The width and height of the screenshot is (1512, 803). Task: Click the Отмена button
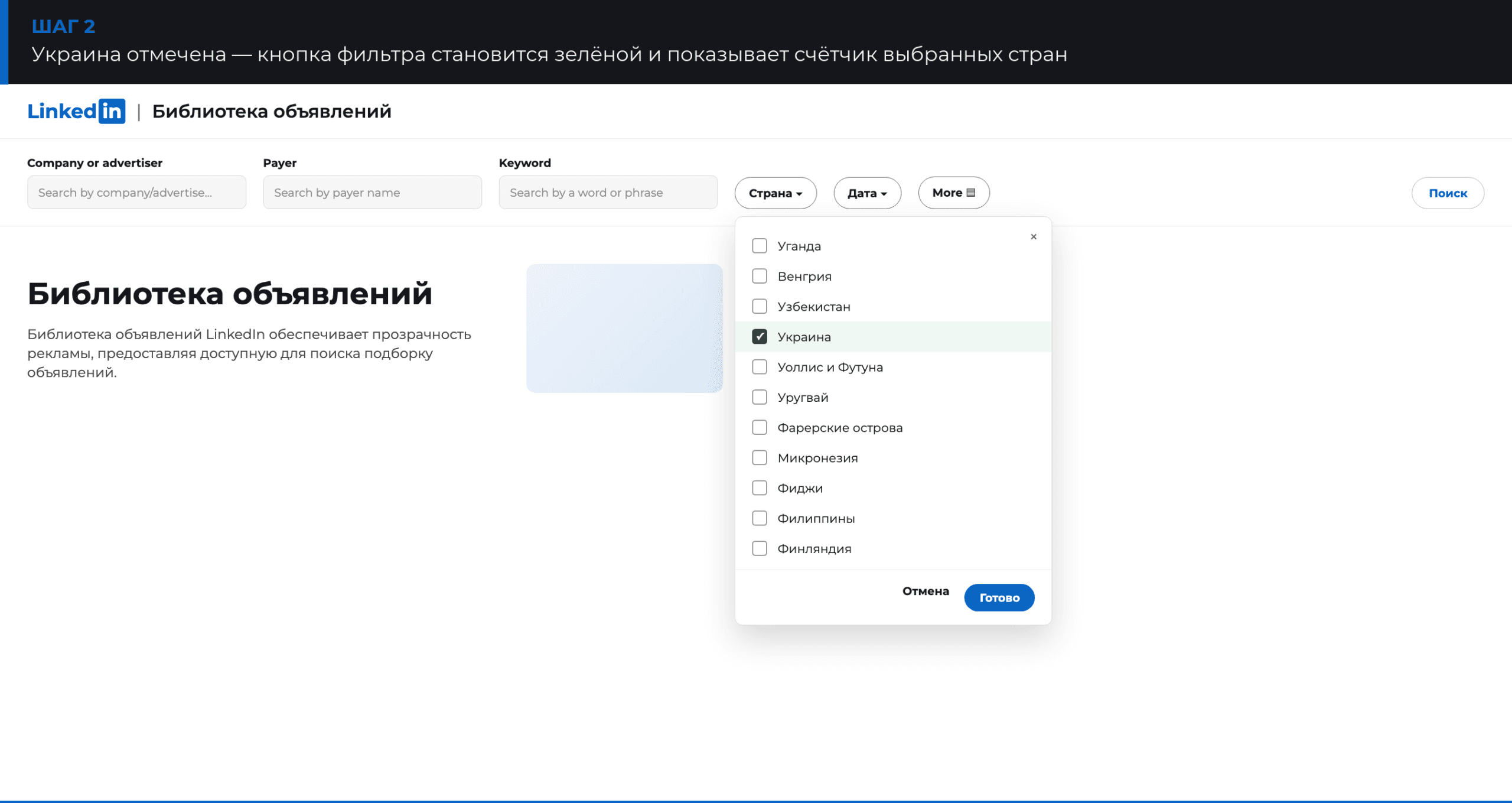(926, 591)
